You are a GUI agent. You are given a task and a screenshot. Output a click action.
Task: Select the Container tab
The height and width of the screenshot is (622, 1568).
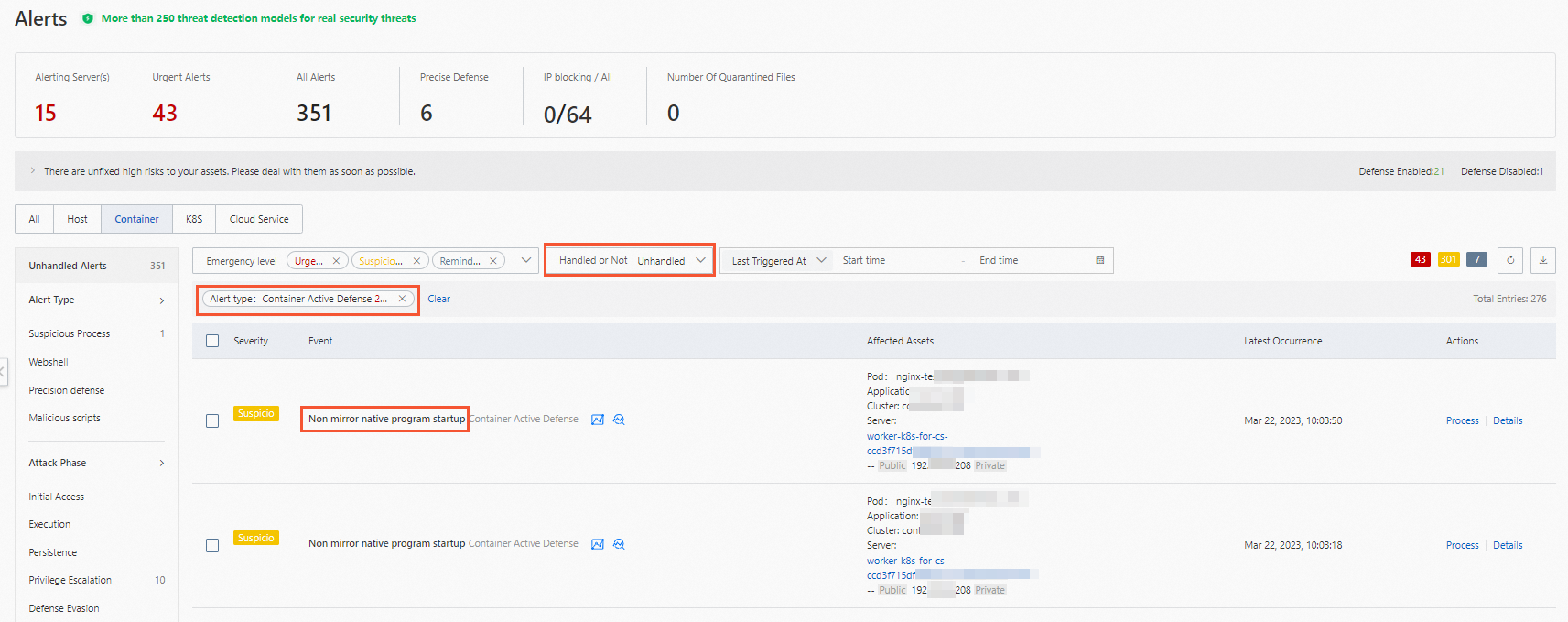pyautogui.click(x=136, y=219)
